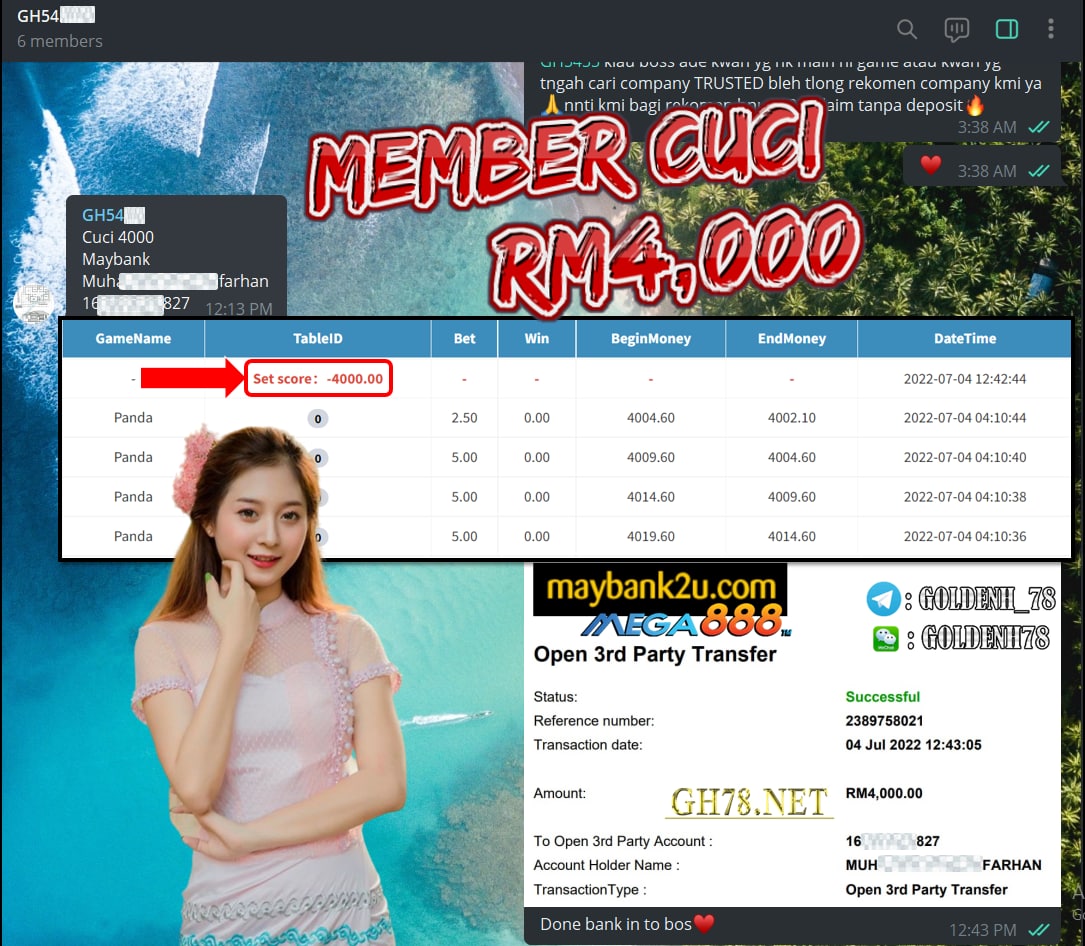Click the Bet column header

[x=464, y=338]
